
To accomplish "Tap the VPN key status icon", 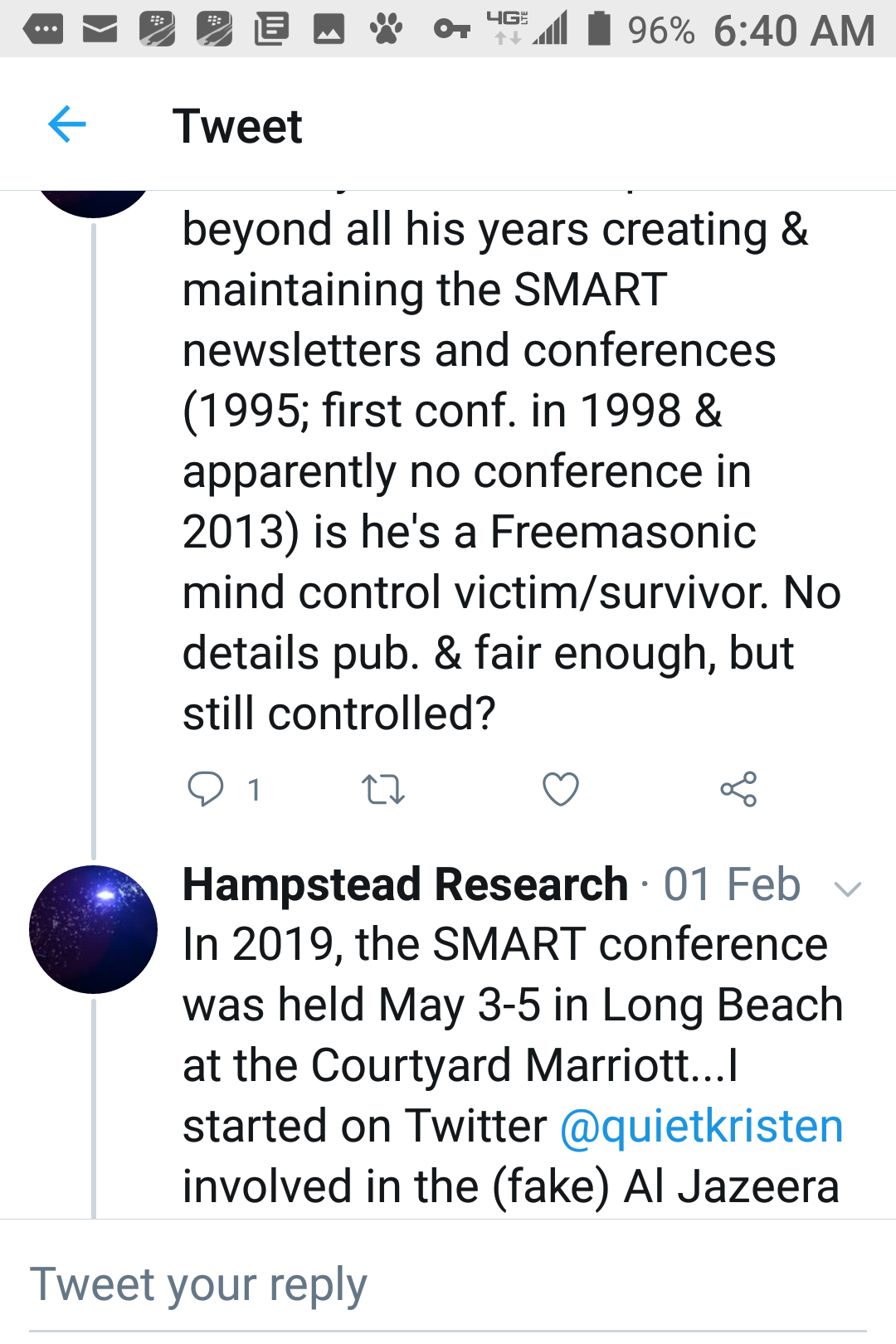I will pyautogui.click(x=451, y=30).
